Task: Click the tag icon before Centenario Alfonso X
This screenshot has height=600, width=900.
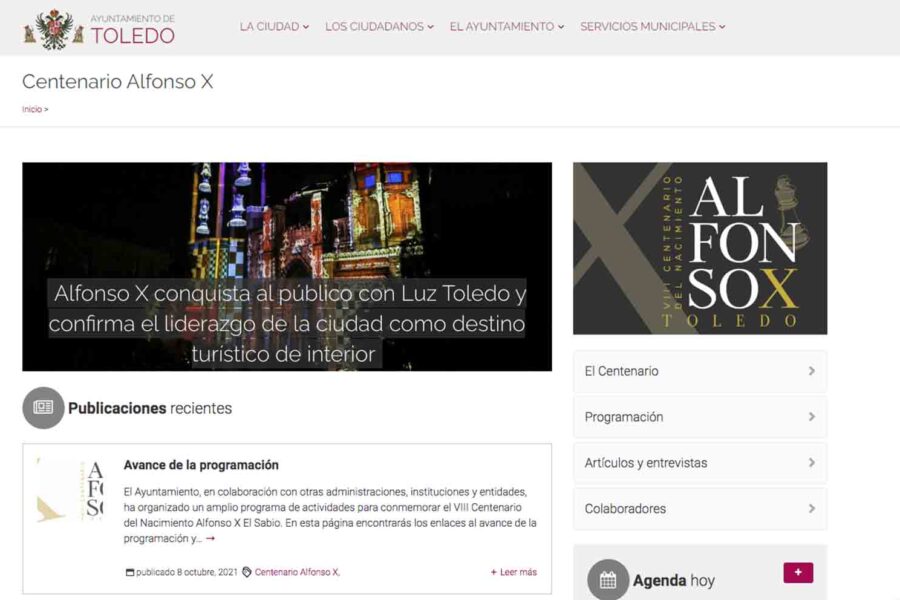Action: pos(247,572)
